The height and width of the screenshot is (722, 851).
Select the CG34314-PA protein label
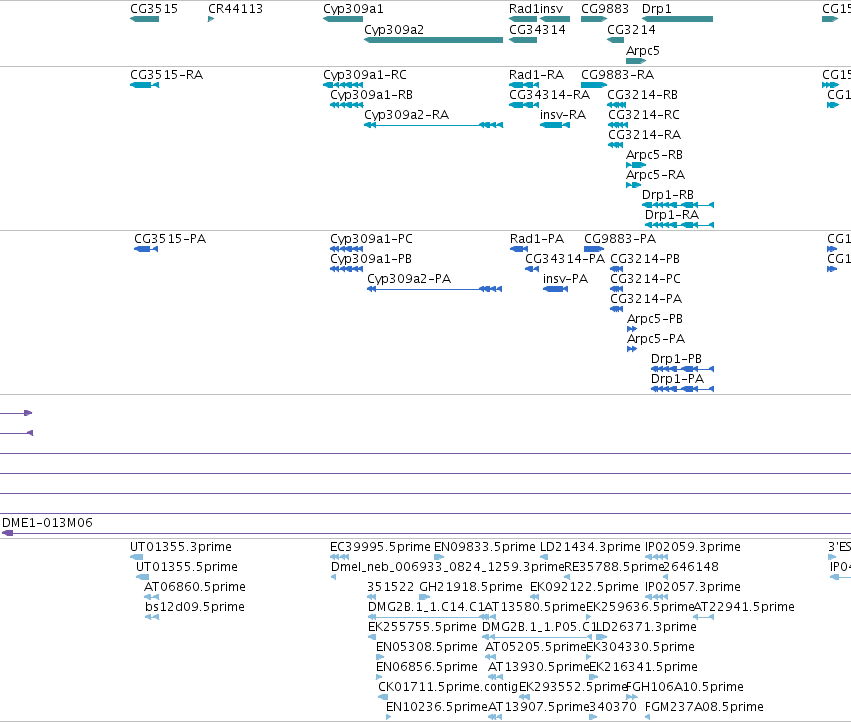point(565,259)
